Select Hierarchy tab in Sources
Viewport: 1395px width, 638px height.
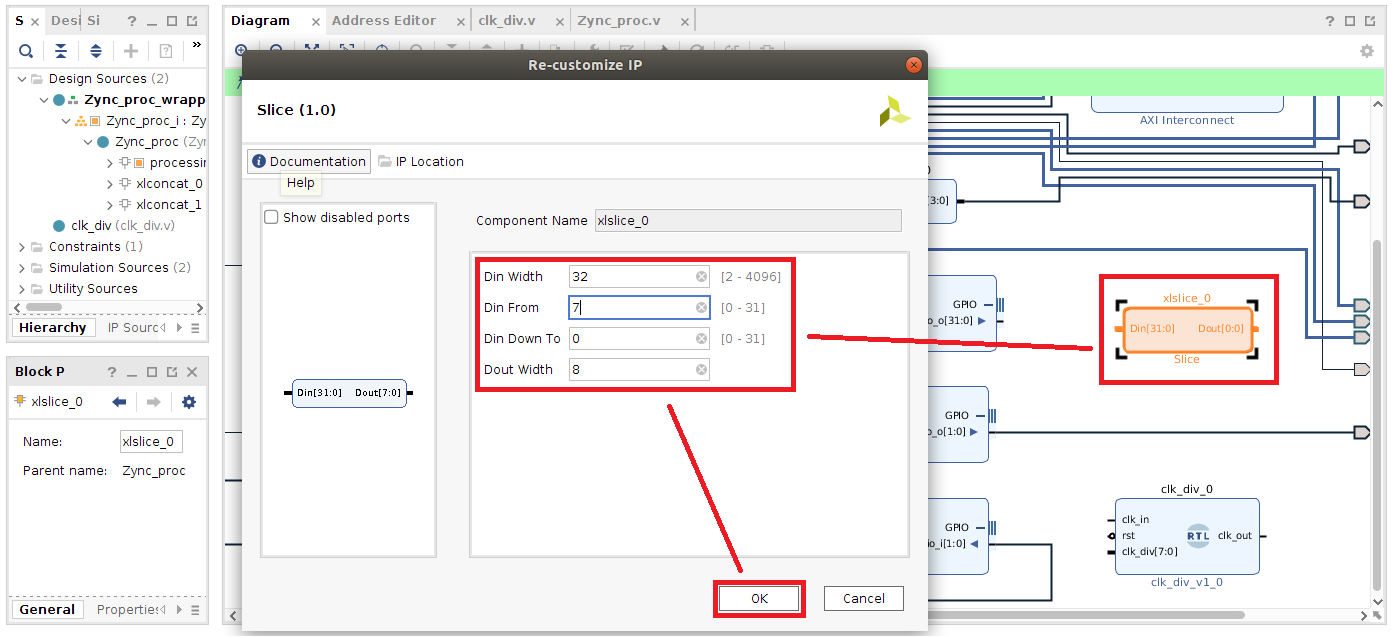(53, 328)
